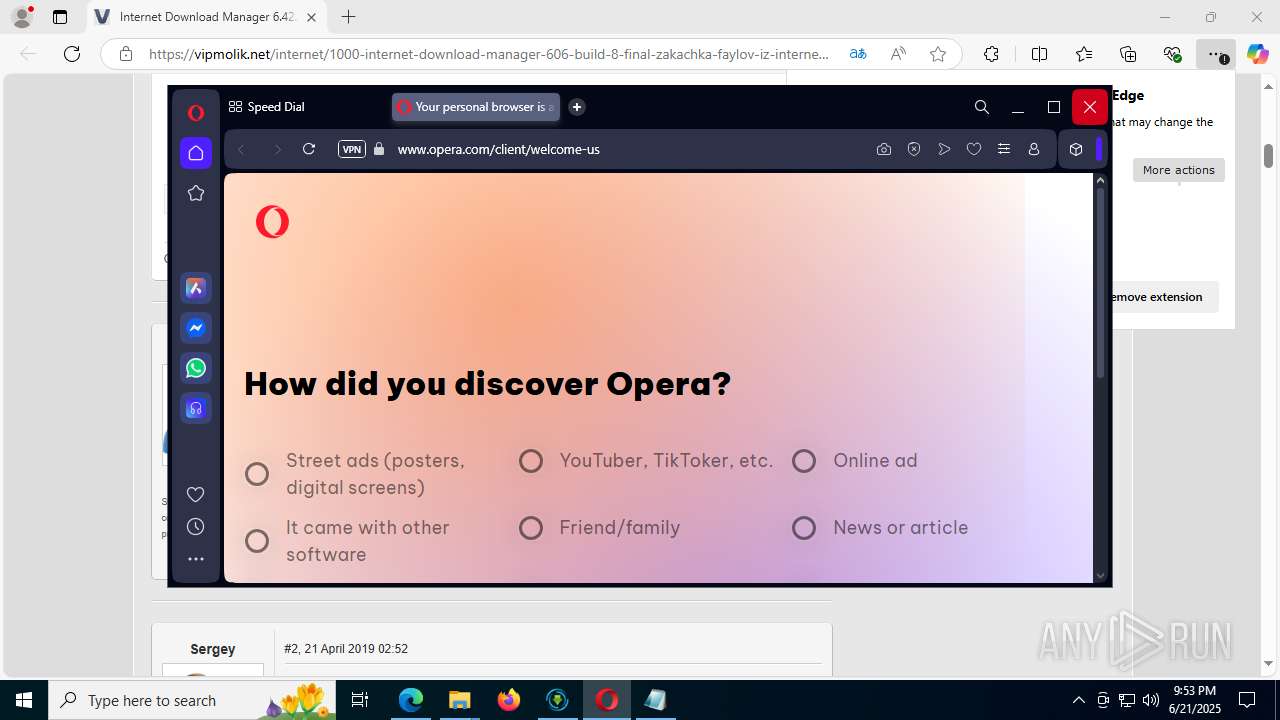The image size is (1280, 720).
Task: Open Edge favorites list icon
Action: click(1084, 54)
